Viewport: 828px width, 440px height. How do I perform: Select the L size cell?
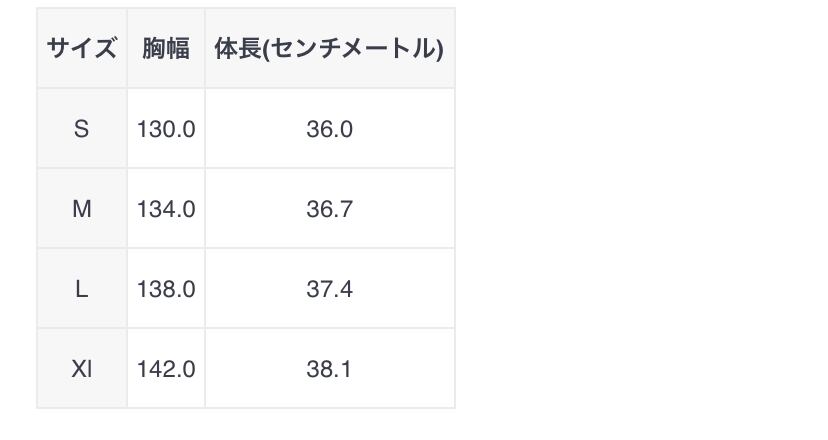tap(82, 289)
